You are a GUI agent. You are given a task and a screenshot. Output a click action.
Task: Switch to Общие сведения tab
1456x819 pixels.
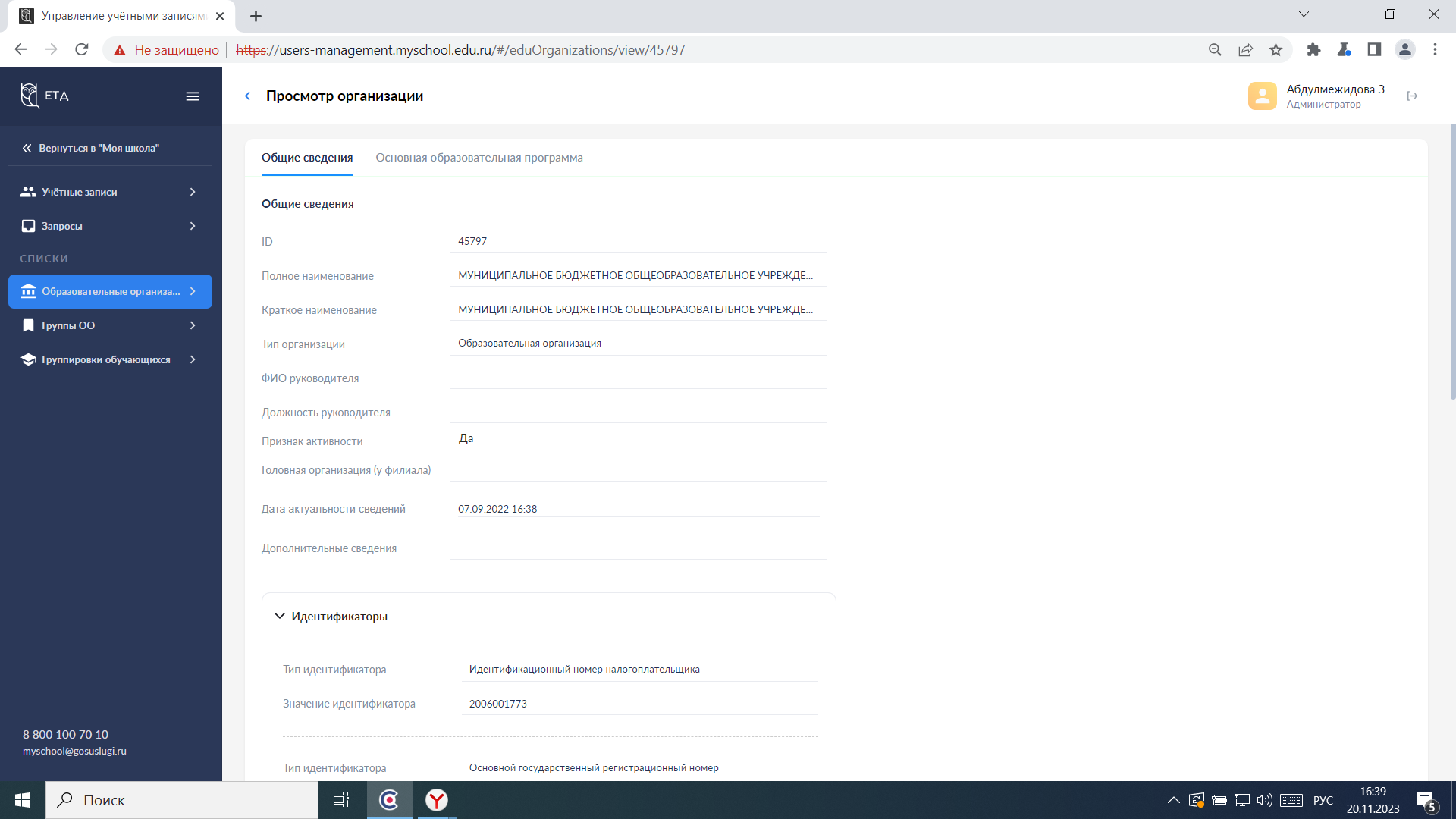(x=307, y=158)
